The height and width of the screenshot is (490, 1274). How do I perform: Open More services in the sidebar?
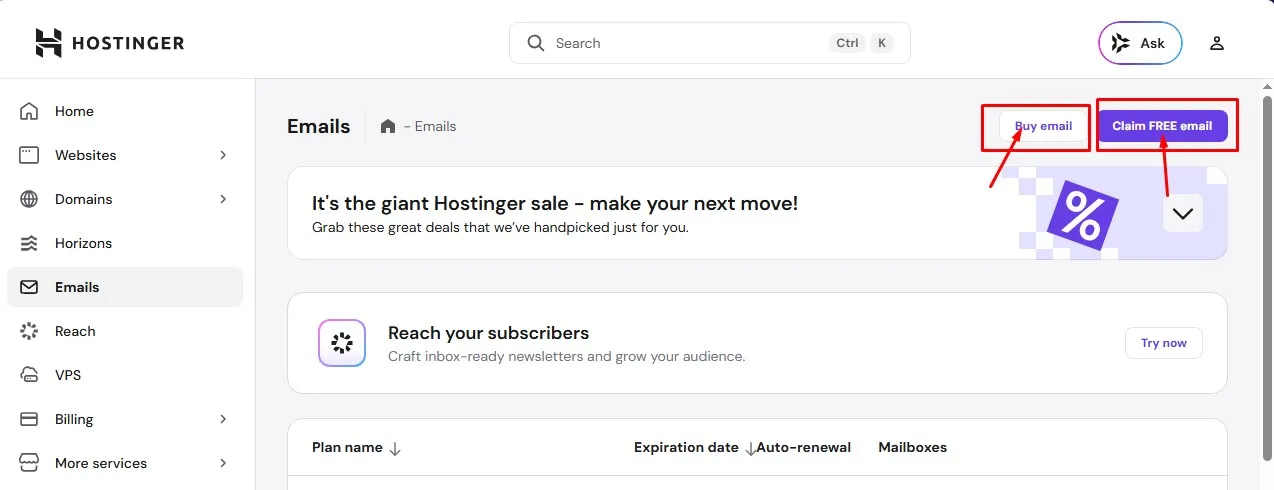125,463
